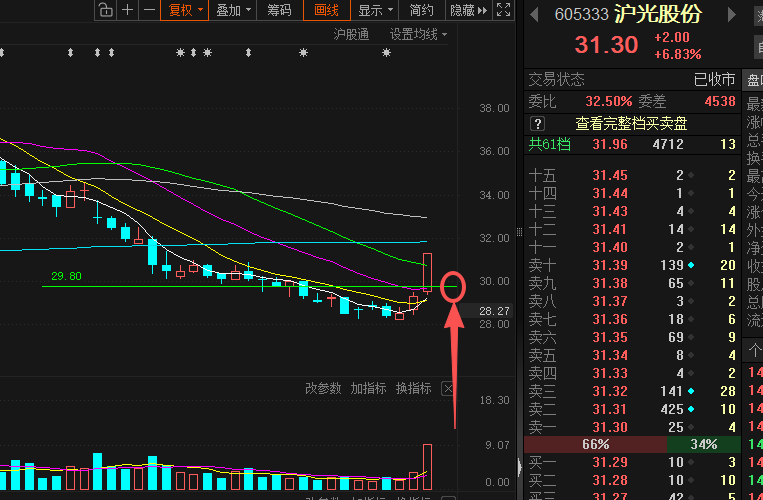Click the 委比 32.50% value

click(x=608, y=101)
